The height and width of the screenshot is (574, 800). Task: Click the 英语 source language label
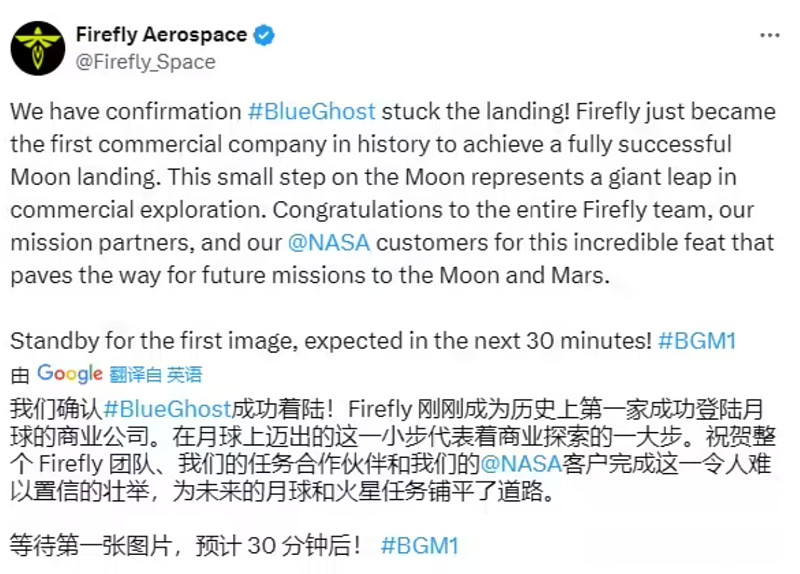pos(184,375)
